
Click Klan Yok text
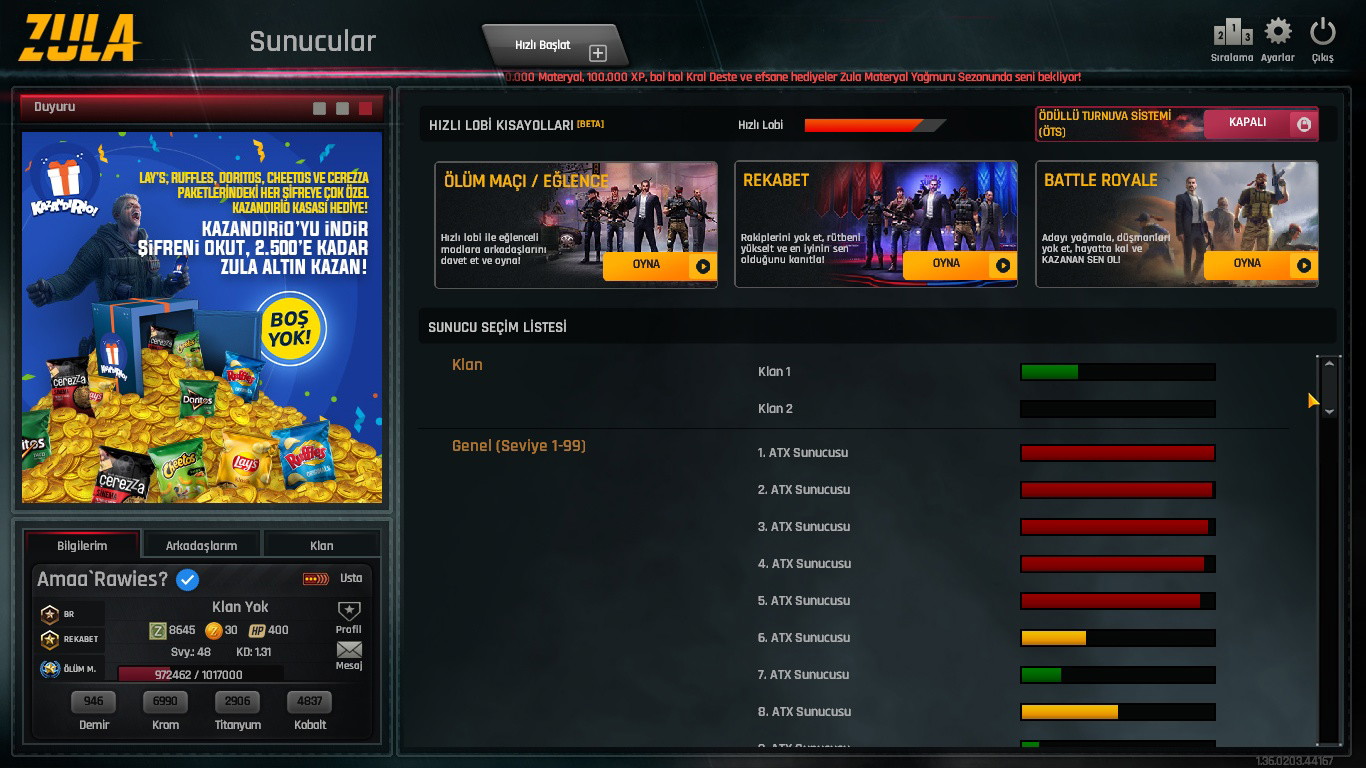point(240,607)
